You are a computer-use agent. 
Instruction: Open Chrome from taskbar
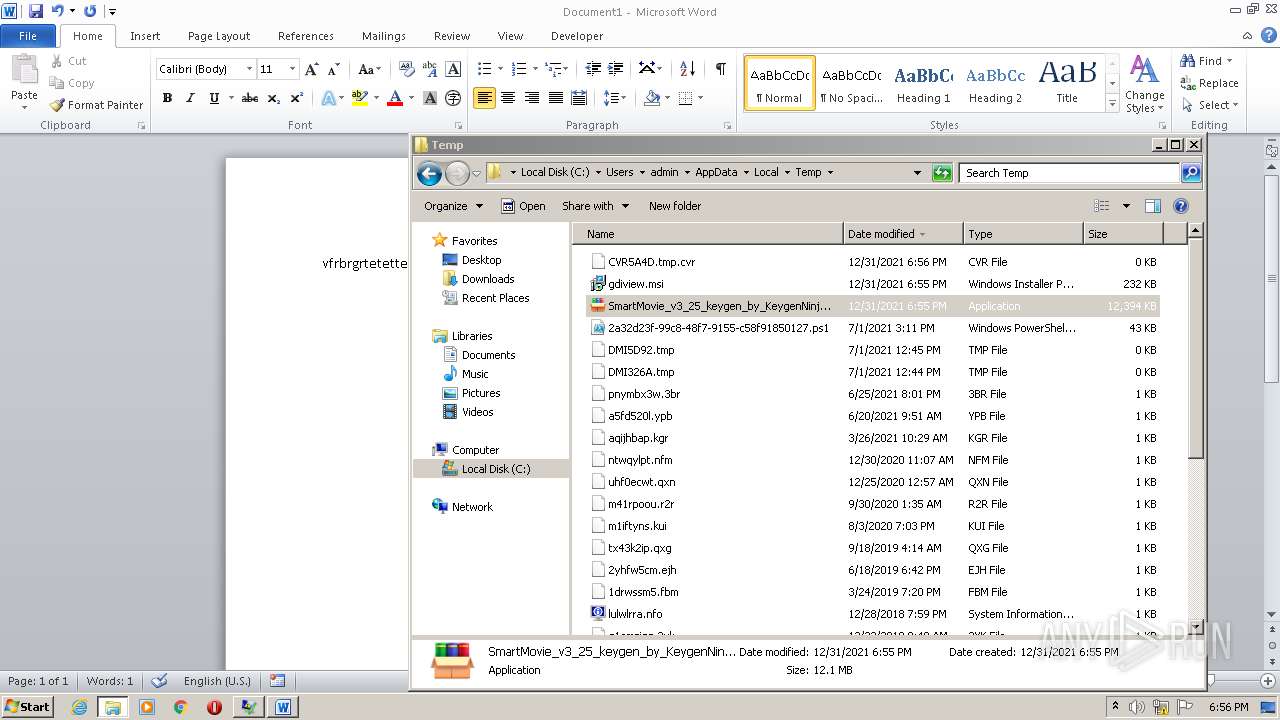180,707
